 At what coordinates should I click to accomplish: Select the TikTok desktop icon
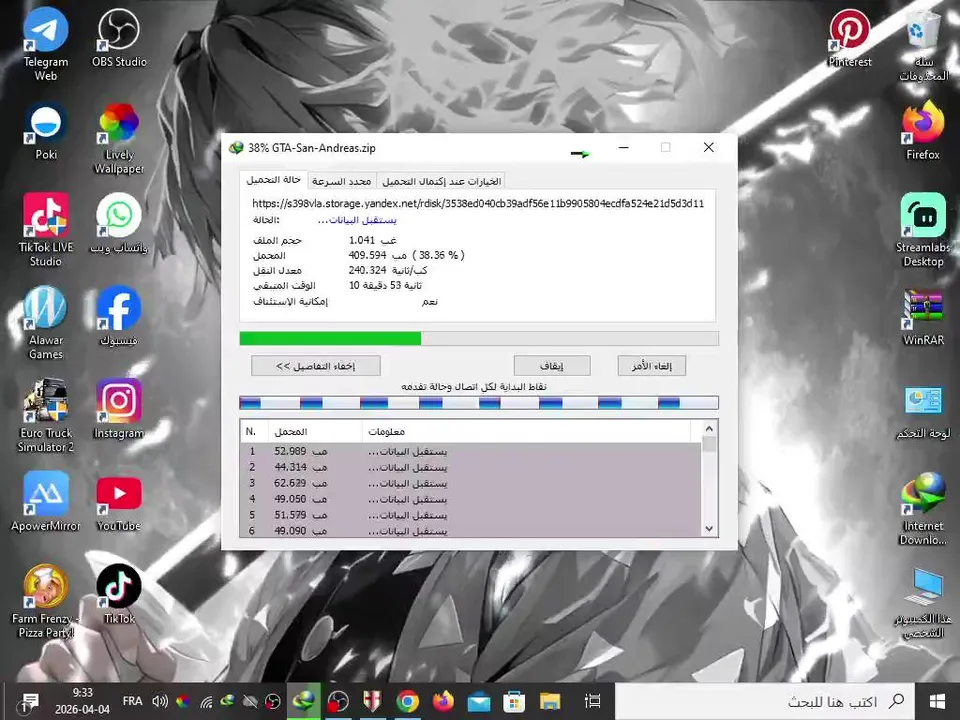coord(119,594)
